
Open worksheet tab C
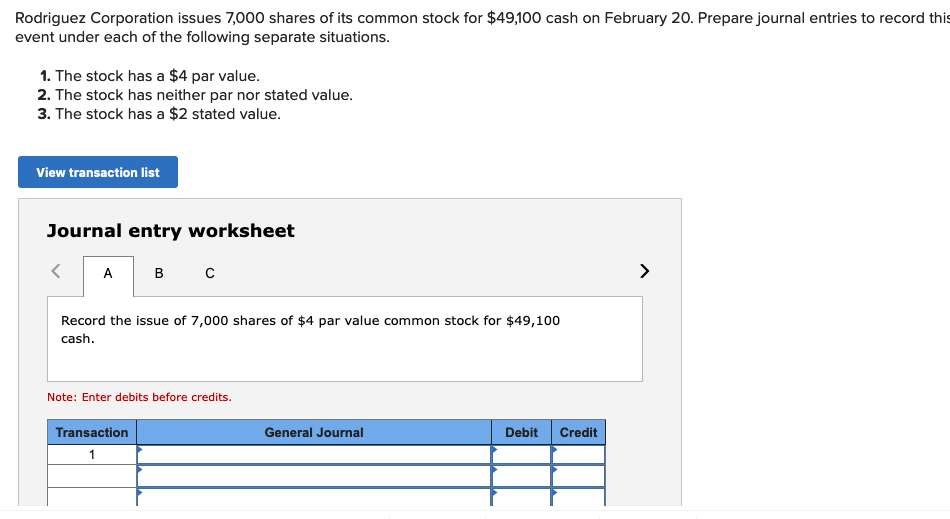click(209, 273)
